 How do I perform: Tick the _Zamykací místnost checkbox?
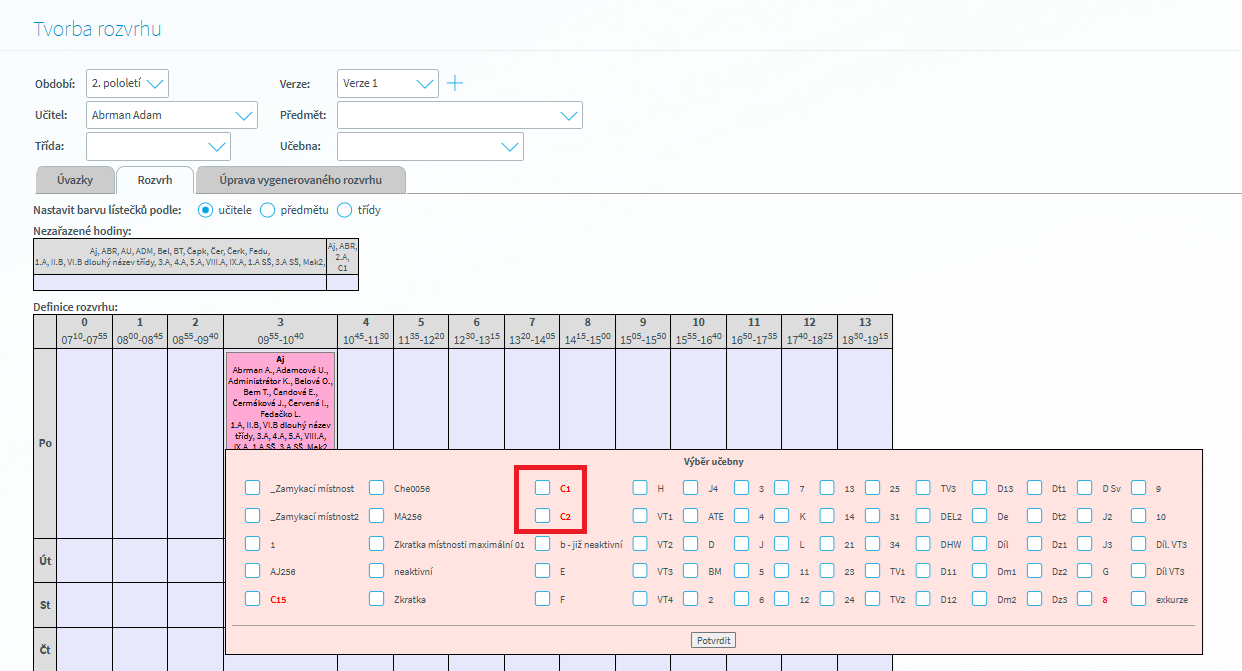252,488
